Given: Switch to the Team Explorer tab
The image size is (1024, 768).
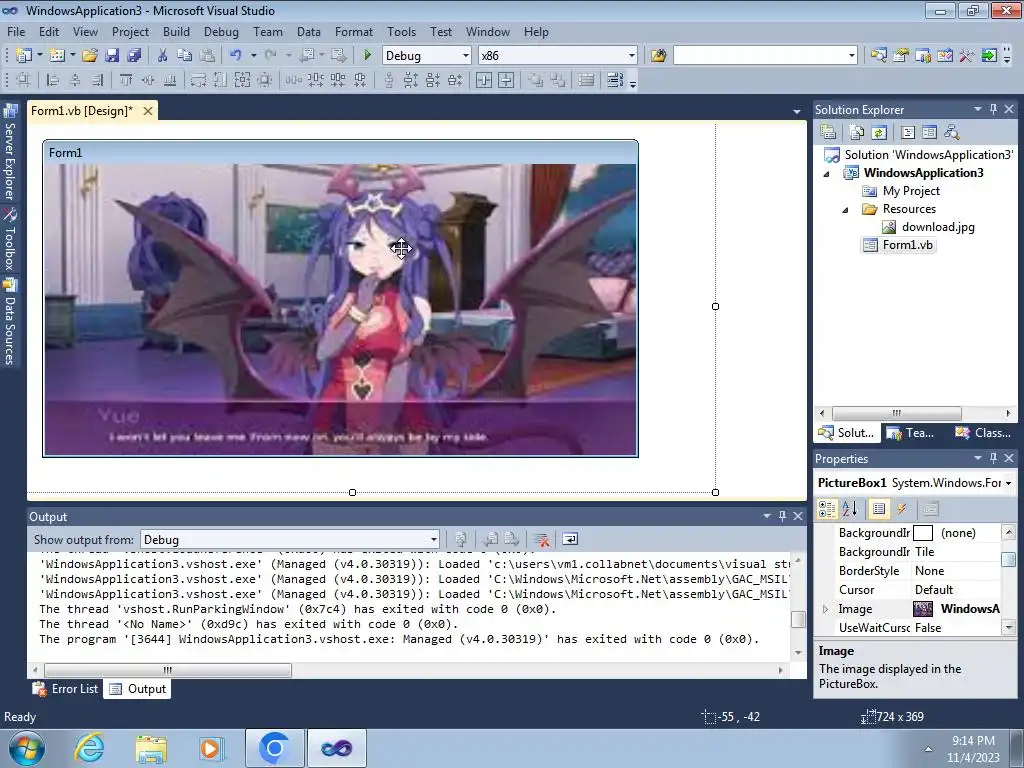Looking at the screenshot, I should tap(911, 432).
